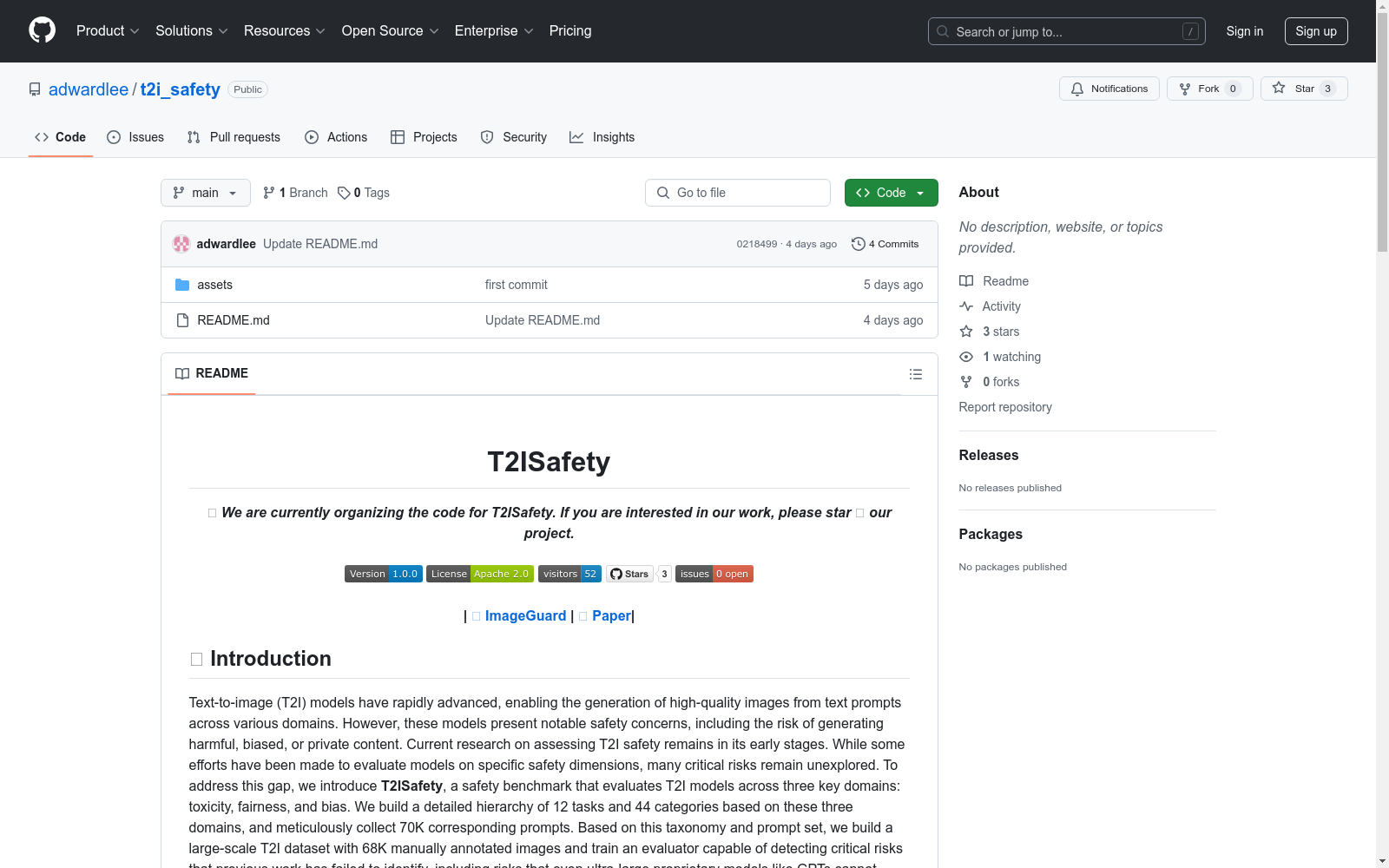Click the Sign in link
The image size is (1389, 868).
pos(1244,31)
